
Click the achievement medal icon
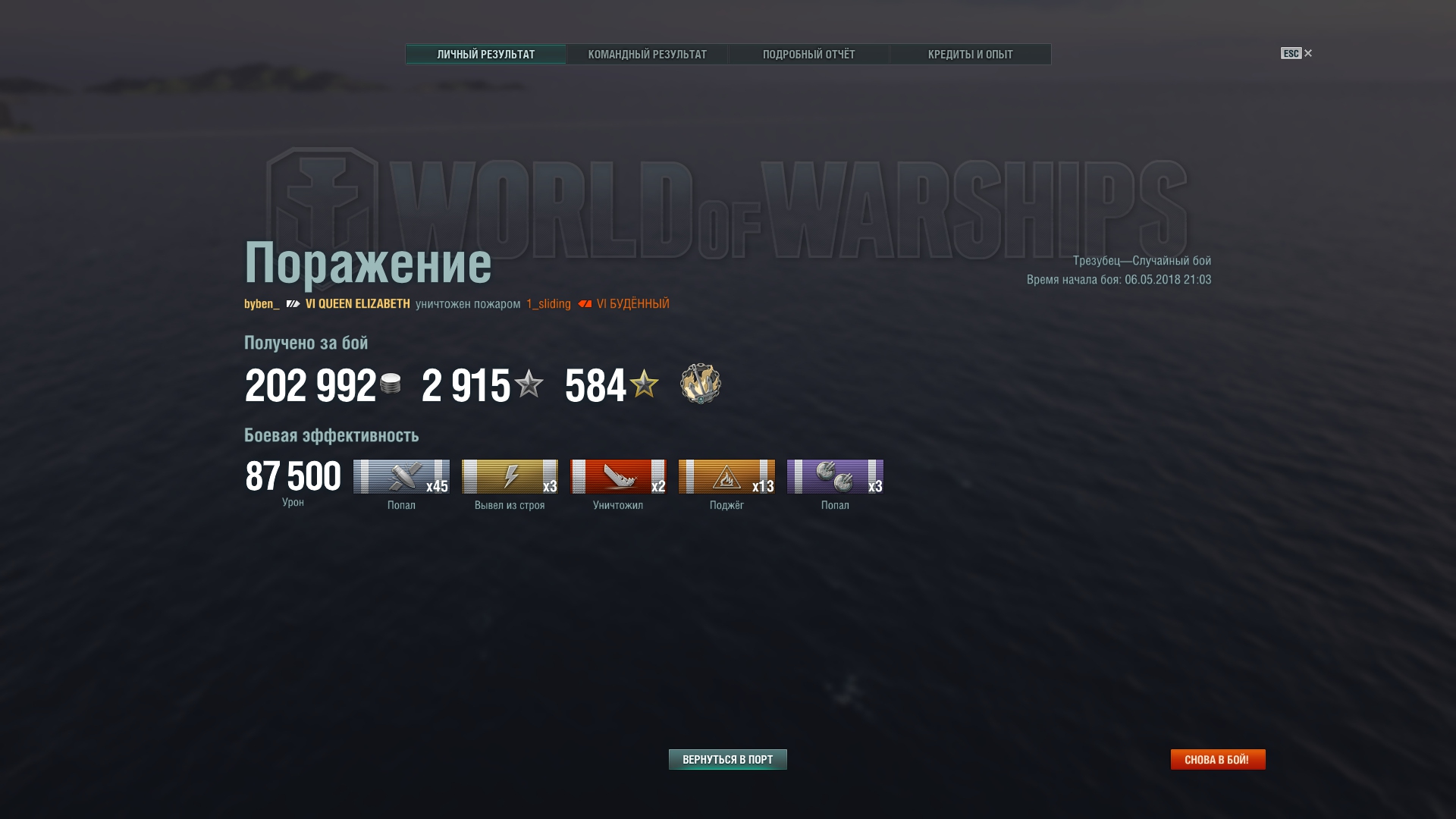tap(700, 384)
